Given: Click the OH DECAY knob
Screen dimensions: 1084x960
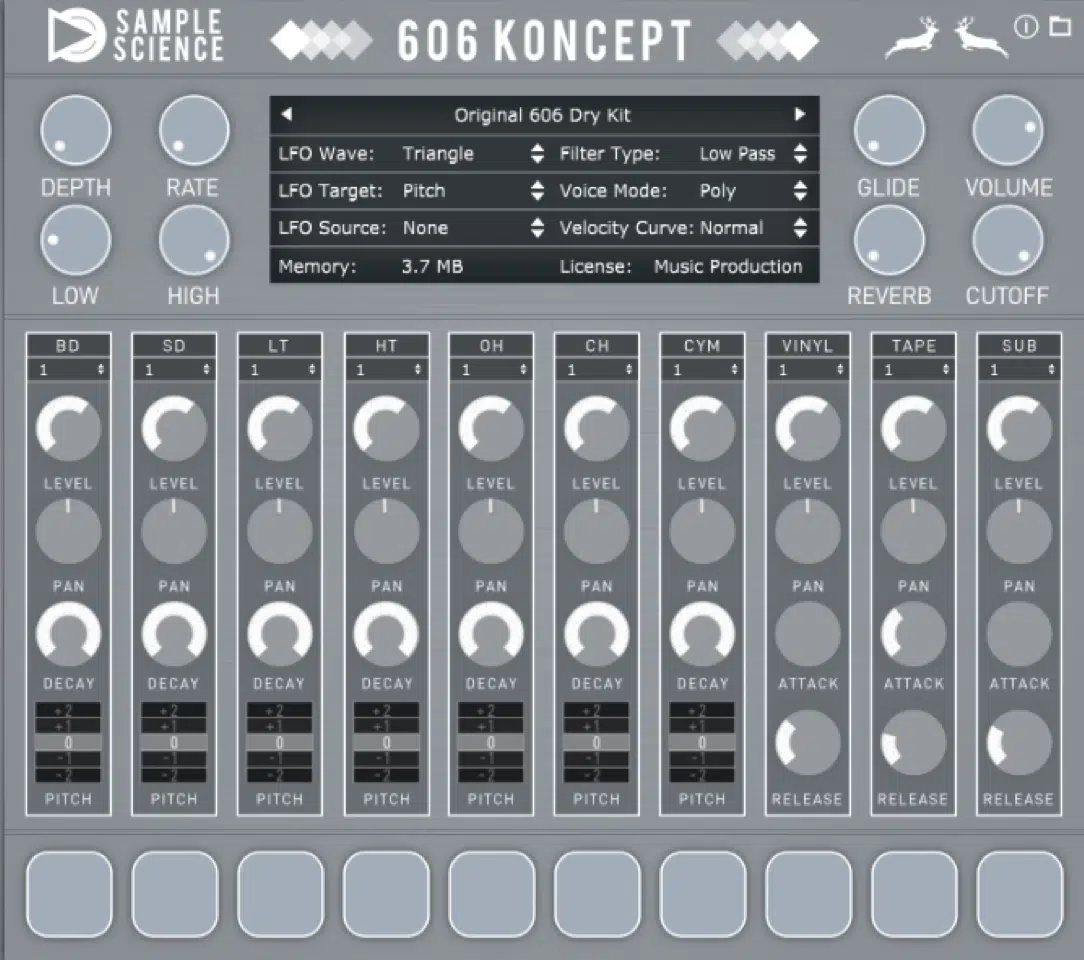Looking at the screenshot, I should [x=492, y=634].
